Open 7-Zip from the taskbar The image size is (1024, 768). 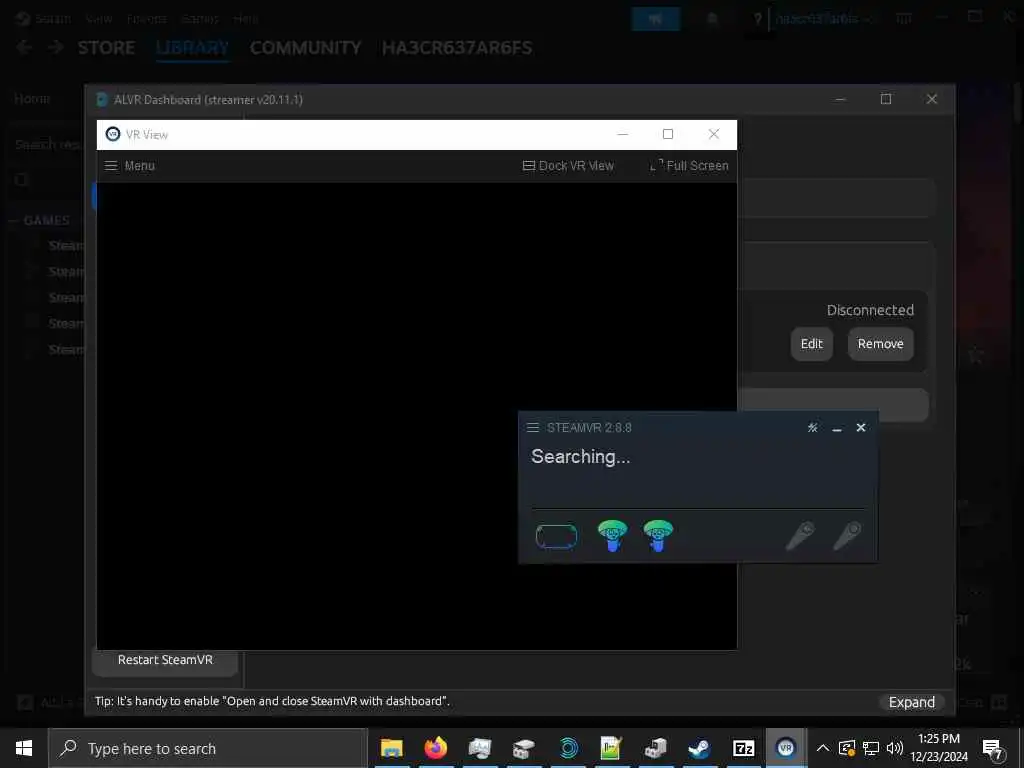pyautogui.click(x=743, y=748)
